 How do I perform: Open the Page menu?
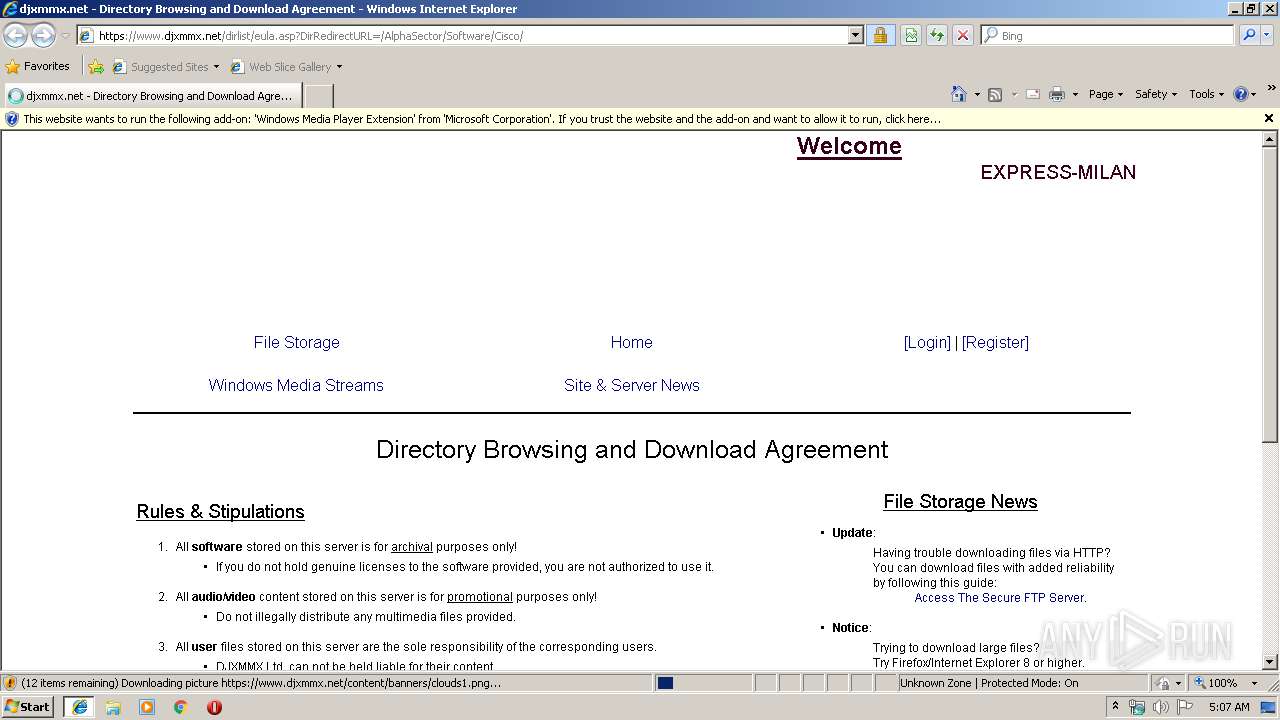click(1105, 94)
